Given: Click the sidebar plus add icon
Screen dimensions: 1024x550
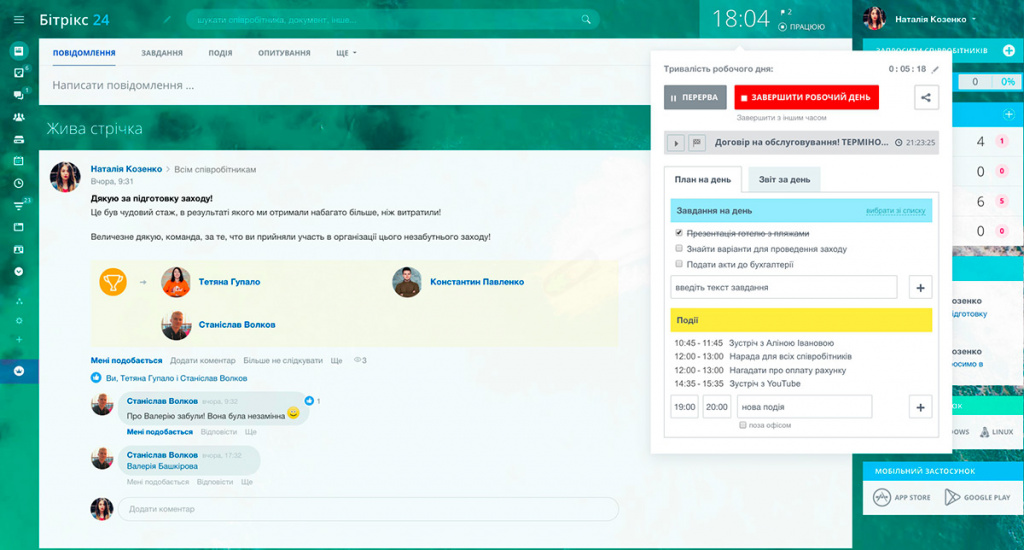Looking at the screenshot, I should 18,340.
